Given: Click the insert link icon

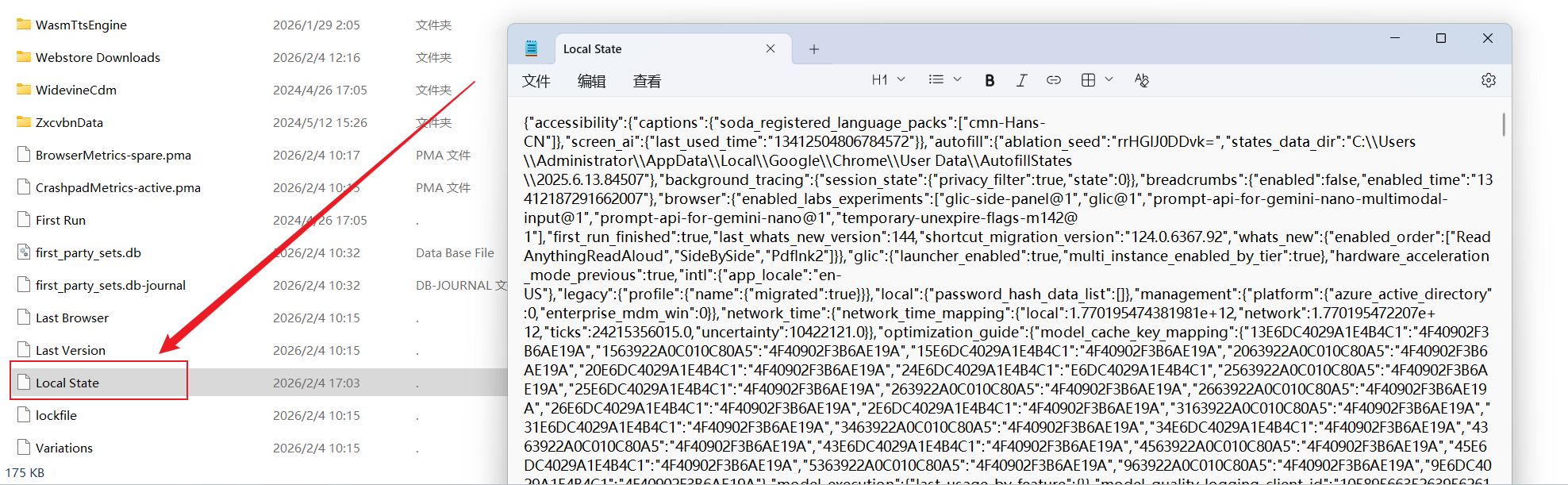Looking at the screenshot, I should pyautogui.click(x=1053, y=80).
